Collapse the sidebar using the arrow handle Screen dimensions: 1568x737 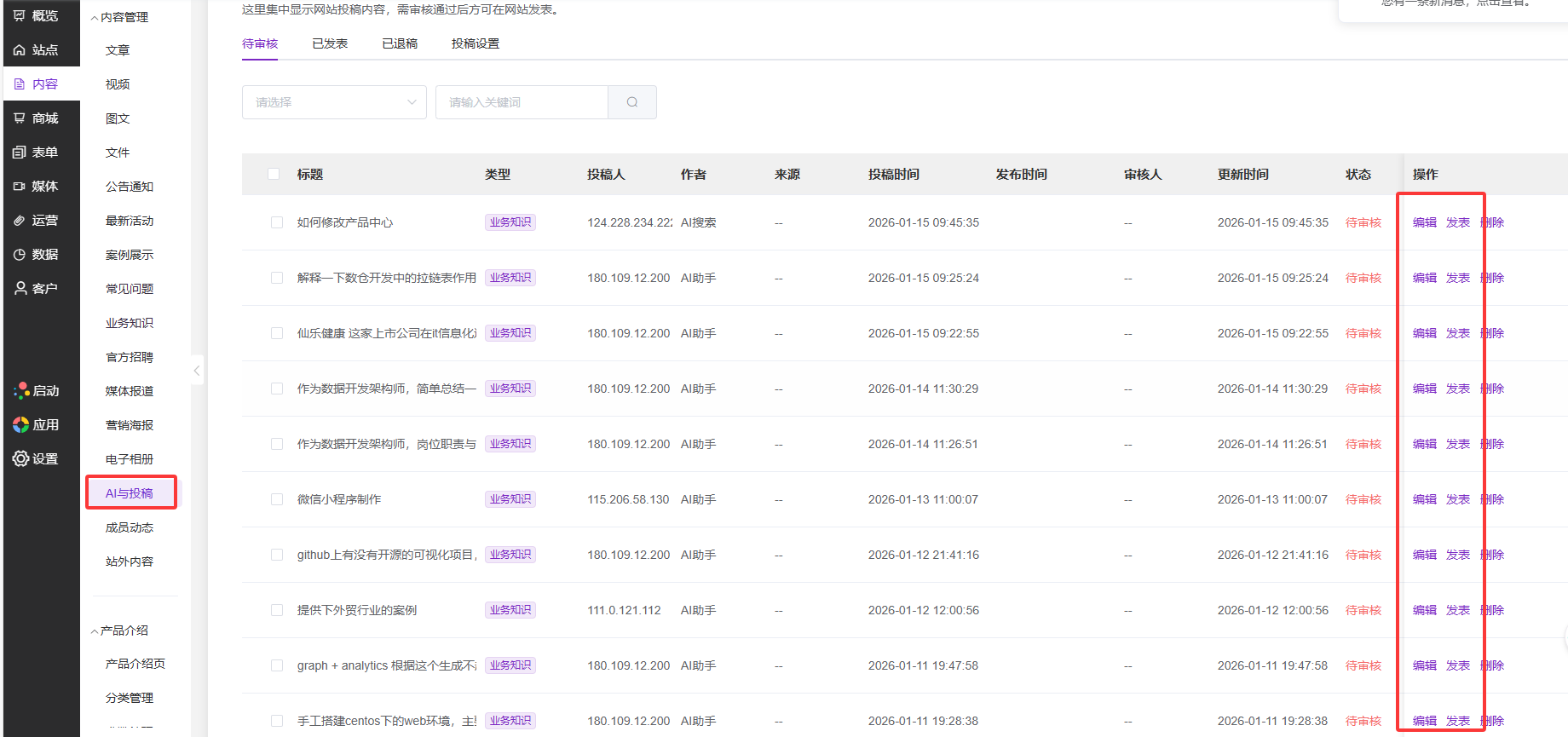pos(197,371)
